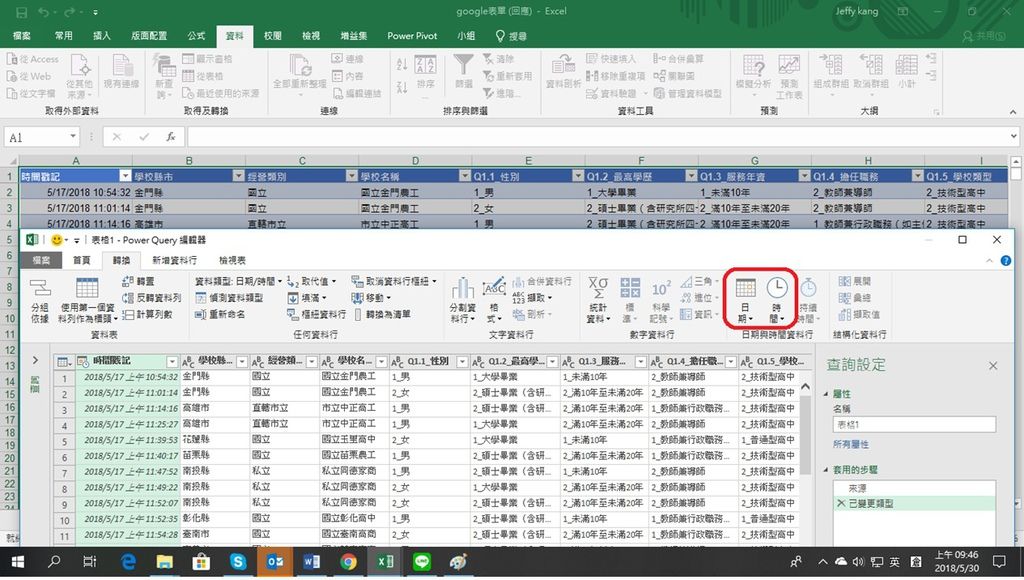
Task: Click Extract Values (擷取值)
Action: 859,314
